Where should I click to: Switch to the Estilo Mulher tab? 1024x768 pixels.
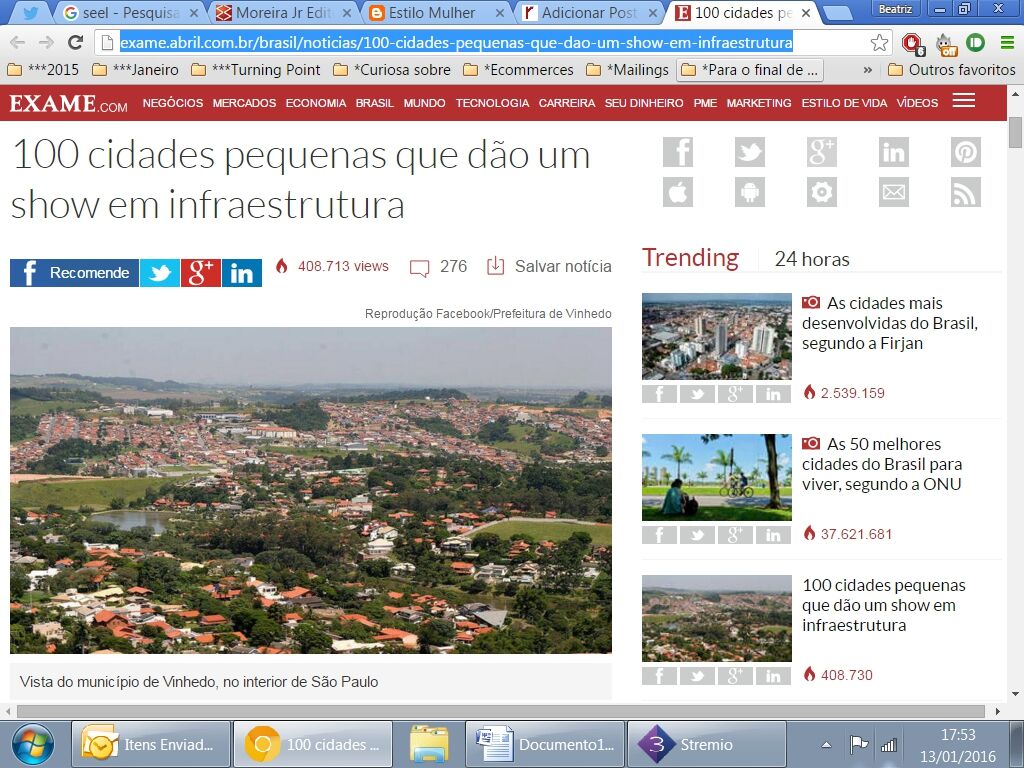(x=436, y=12)
